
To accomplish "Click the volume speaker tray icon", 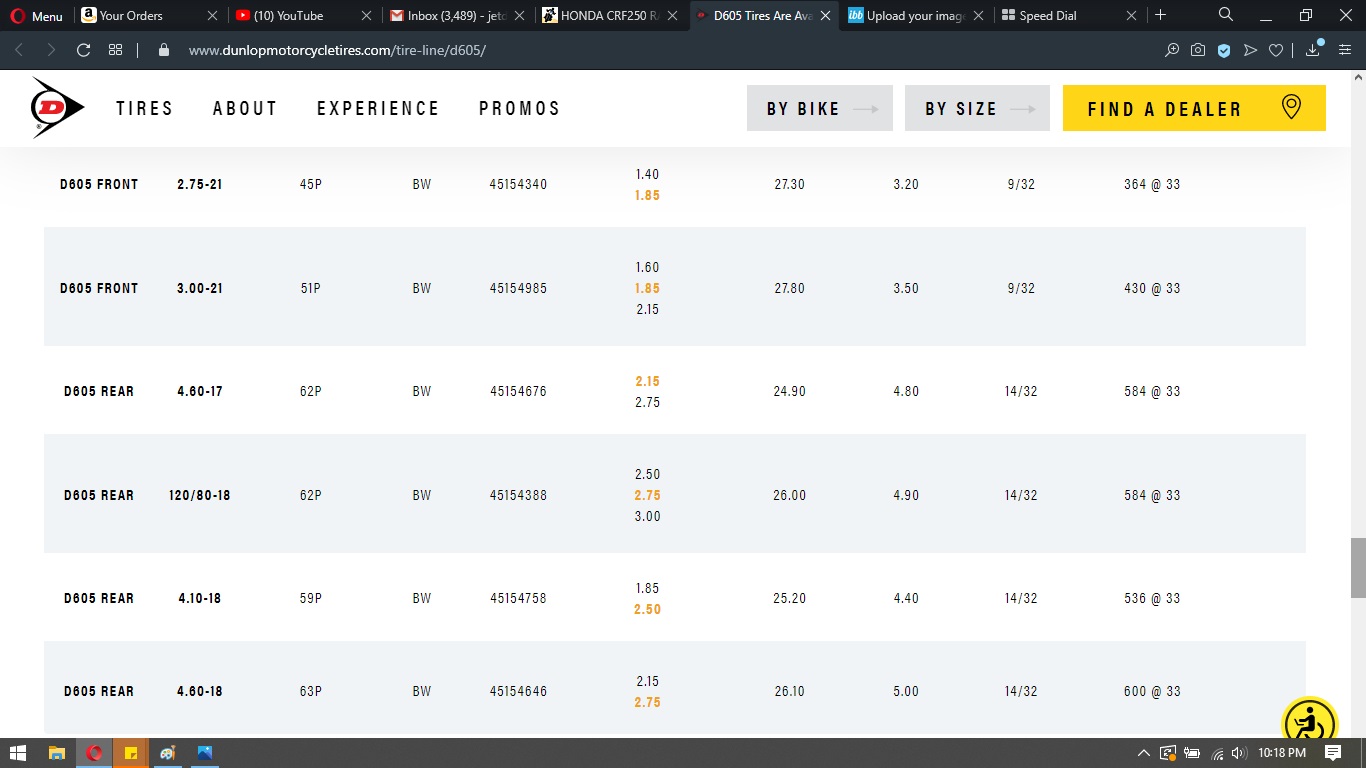I will [1240, 753].
